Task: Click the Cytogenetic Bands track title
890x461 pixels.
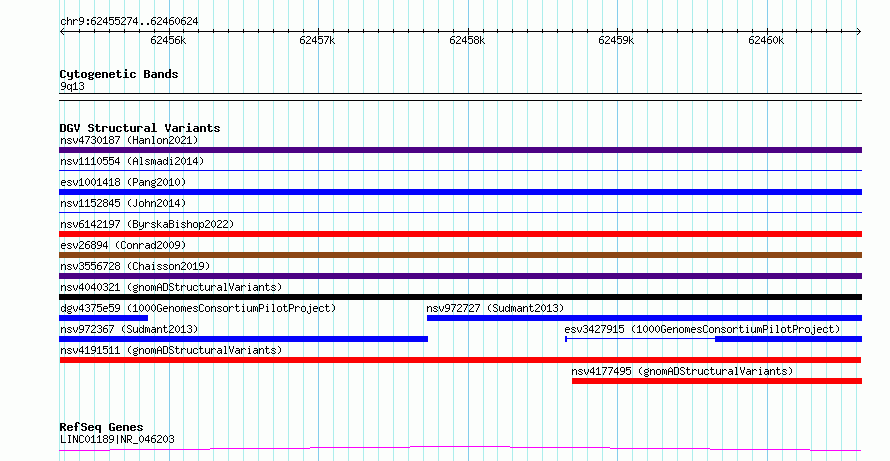Action: (x=119, y=74)
